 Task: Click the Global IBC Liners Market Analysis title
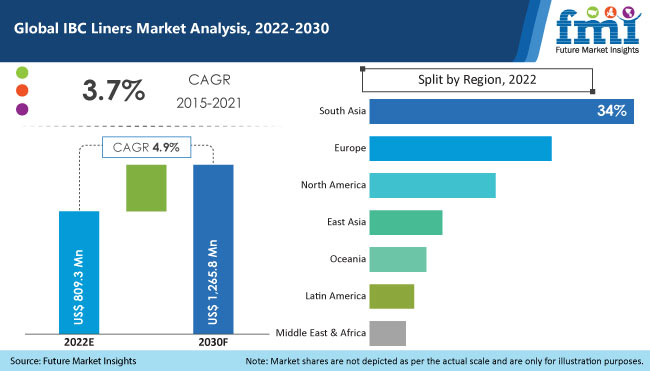click(x=172, y=28)
